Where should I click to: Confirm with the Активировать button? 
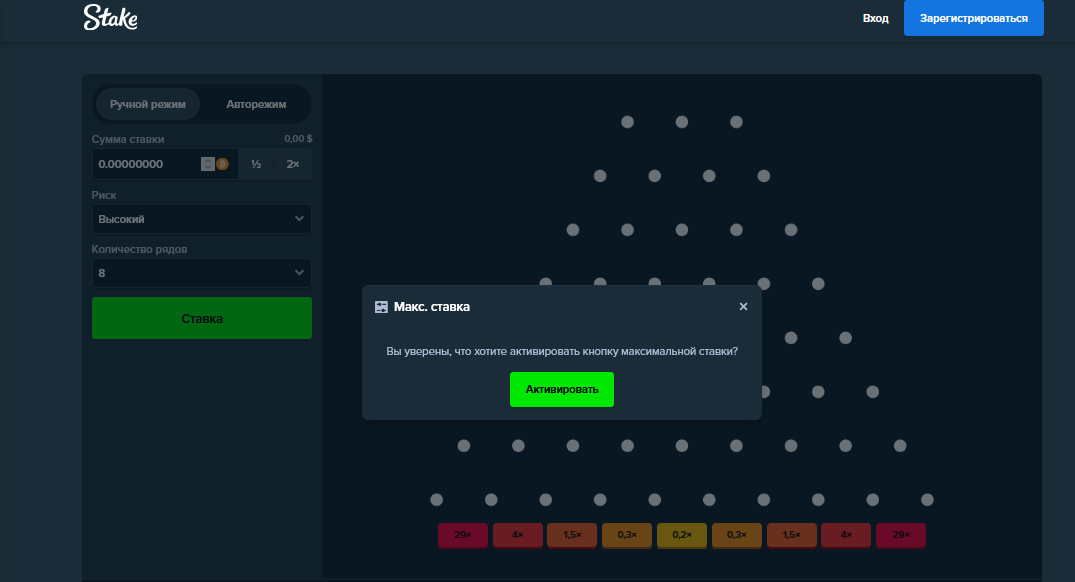click(562, 389)
